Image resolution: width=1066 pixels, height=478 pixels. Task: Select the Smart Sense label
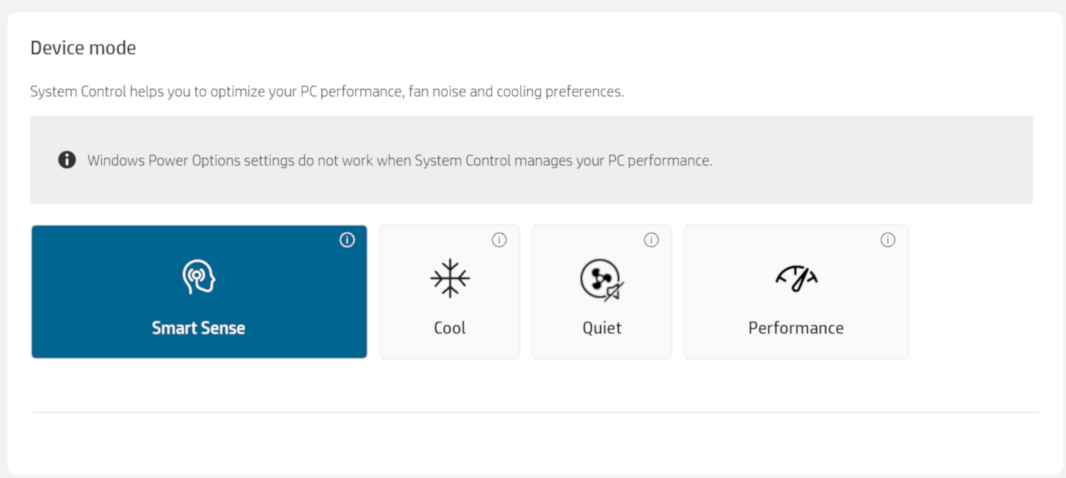click(198, 328)
